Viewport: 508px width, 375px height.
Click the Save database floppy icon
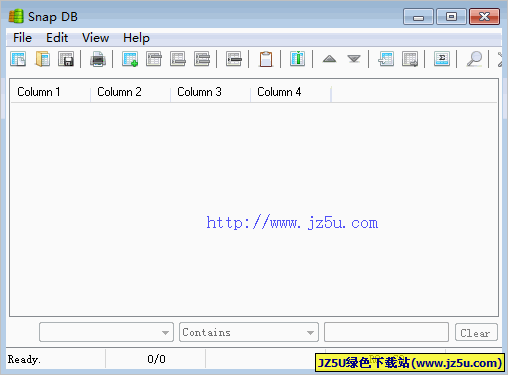[x=66, y=59]
